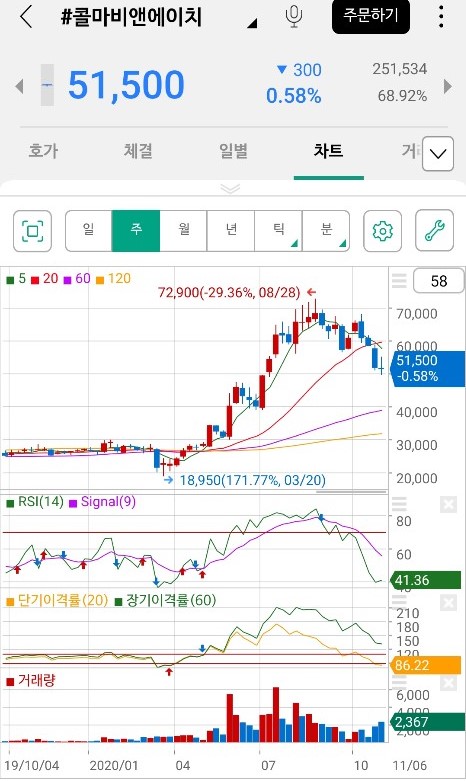The height and width of the screenshot is (781, 466).
Task: Tap Signal(9) legend label
Action: point(103,502)
